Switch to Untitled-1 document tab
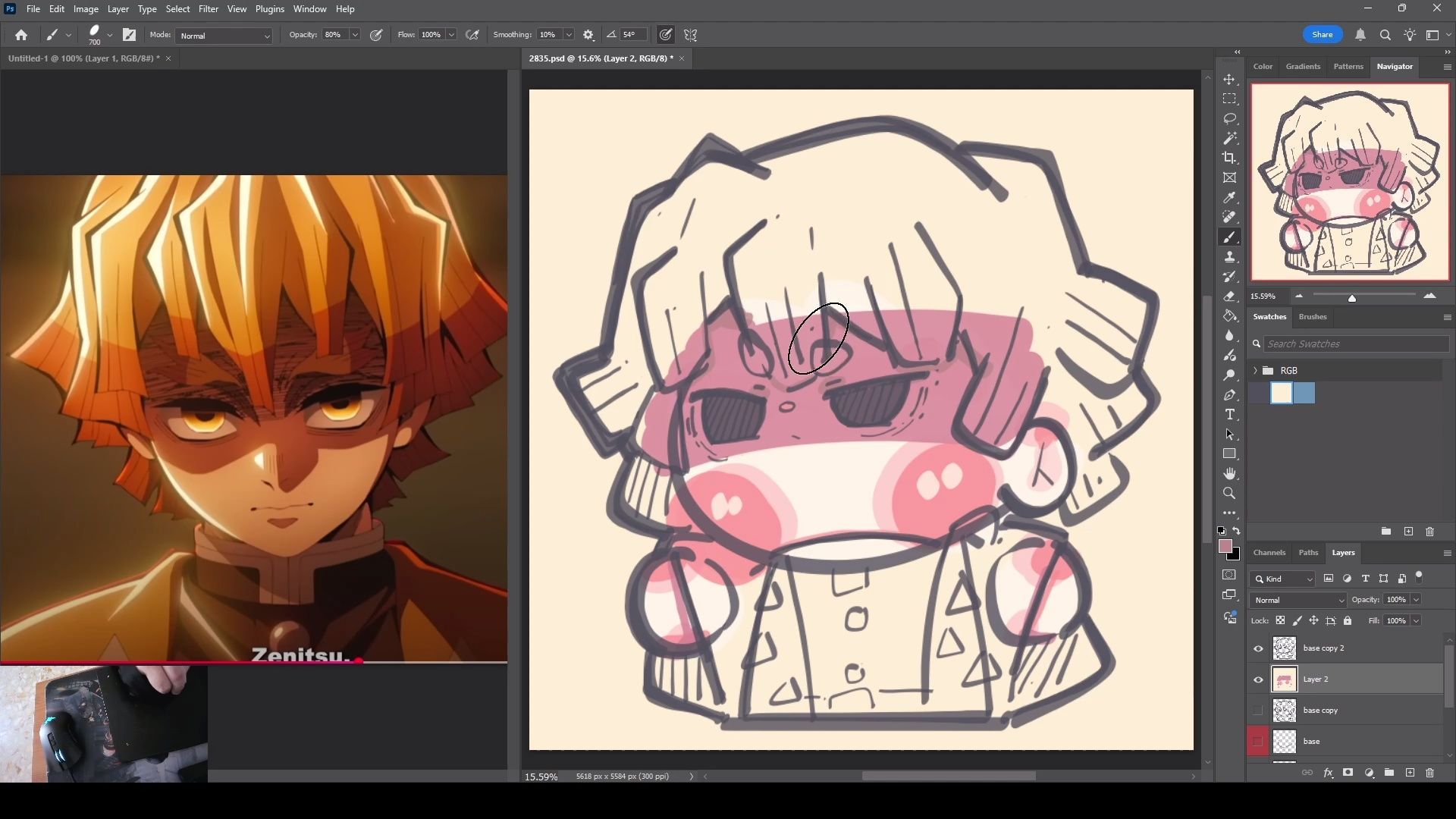The image size is (1456, 819). coord(83,58)
